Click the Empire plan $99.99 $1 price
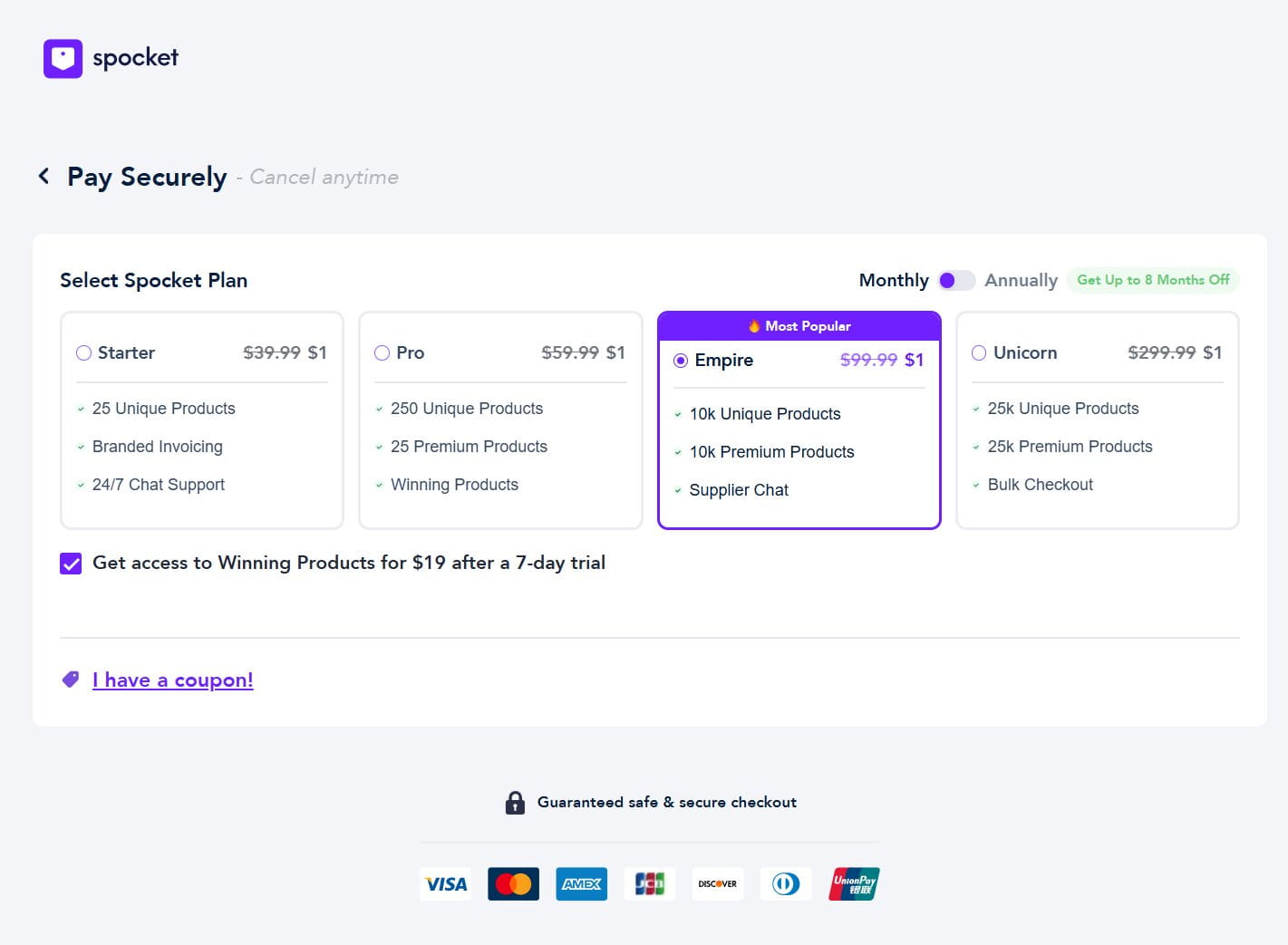This screenshot has height=945, width=1288. (882, 360)
